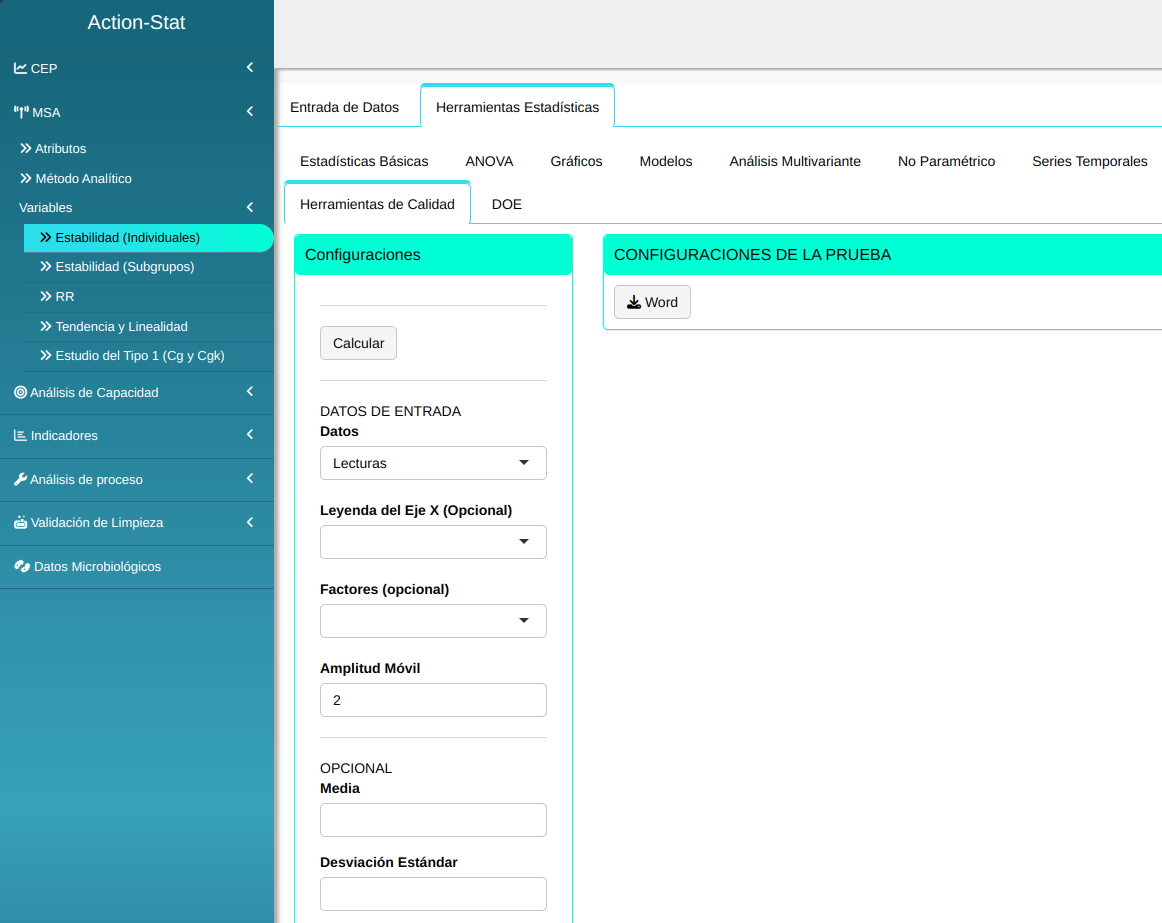Open the Leyenda del Eje X dropdown
Image resolution: width=1162 pixels, height=923 pixels.
pos(433,542)
